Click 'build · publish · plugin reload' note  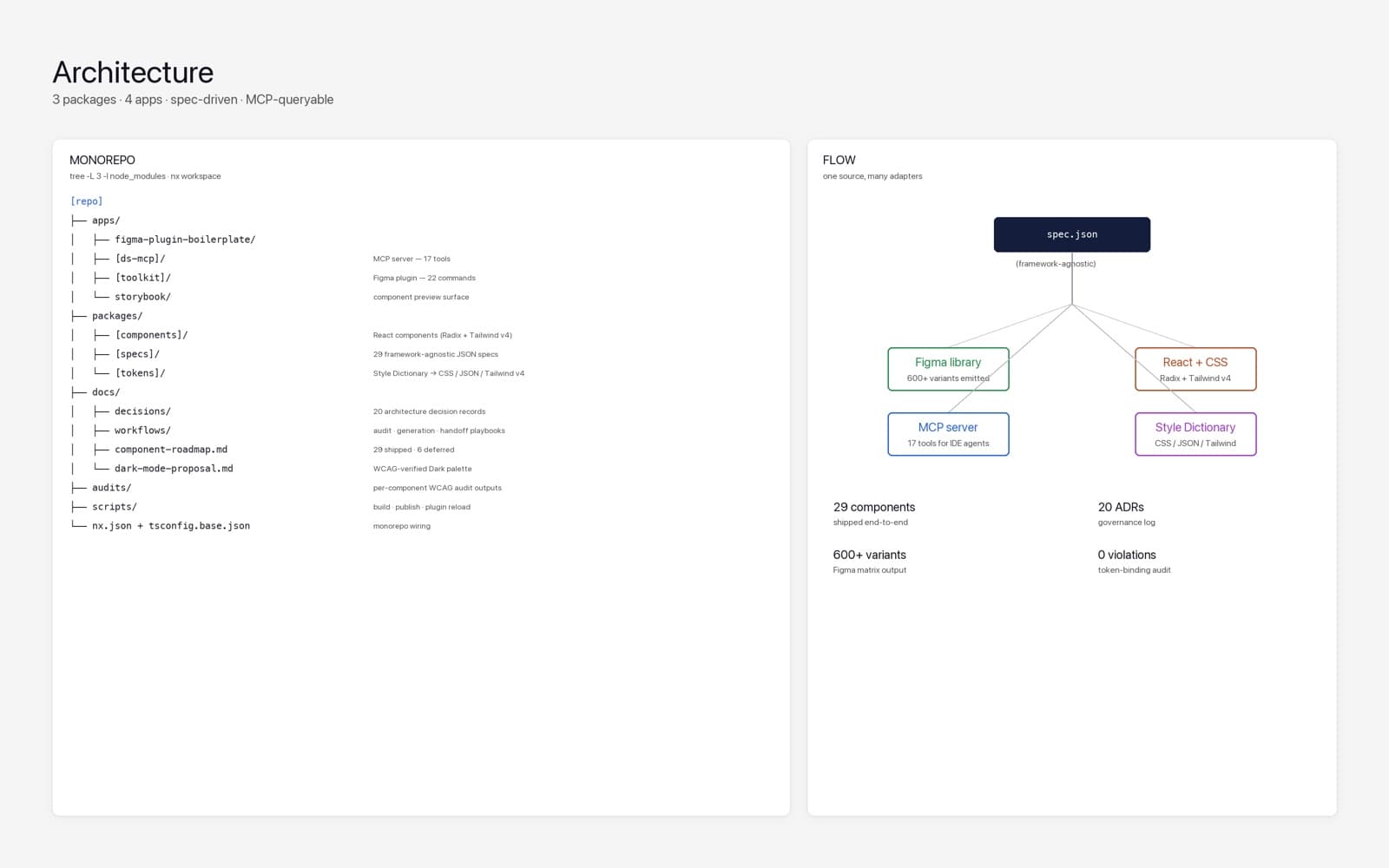[422, 507]
